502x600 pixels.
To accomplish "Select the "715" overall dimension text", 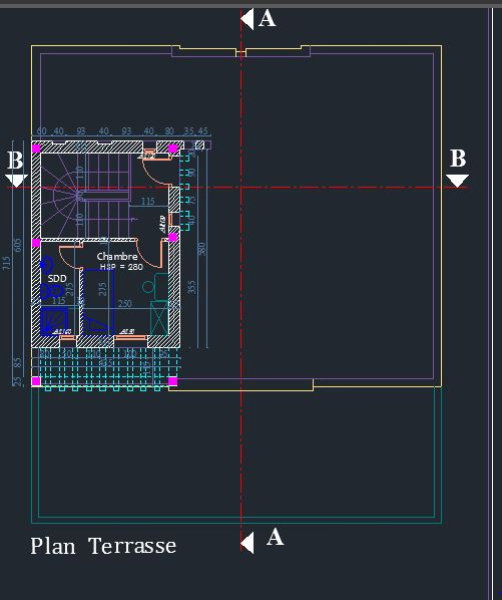I will click(7, 263).
